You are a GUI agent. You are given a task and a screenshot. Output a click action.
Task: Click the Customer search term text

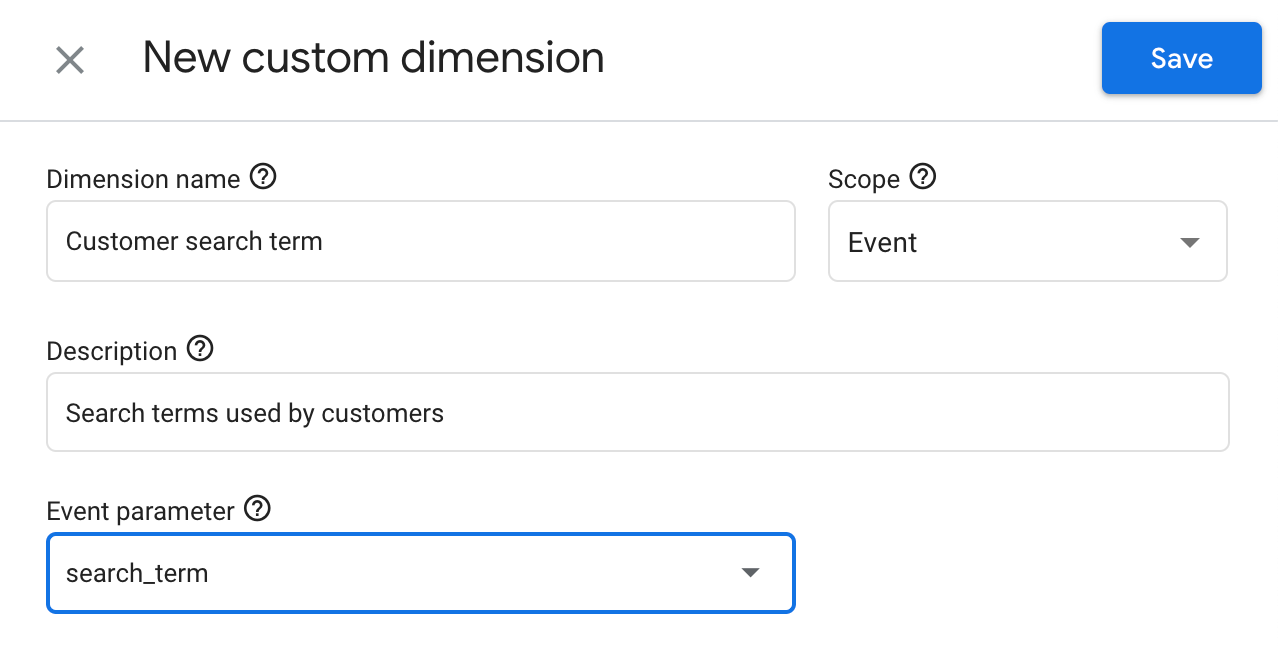(193, 241)
